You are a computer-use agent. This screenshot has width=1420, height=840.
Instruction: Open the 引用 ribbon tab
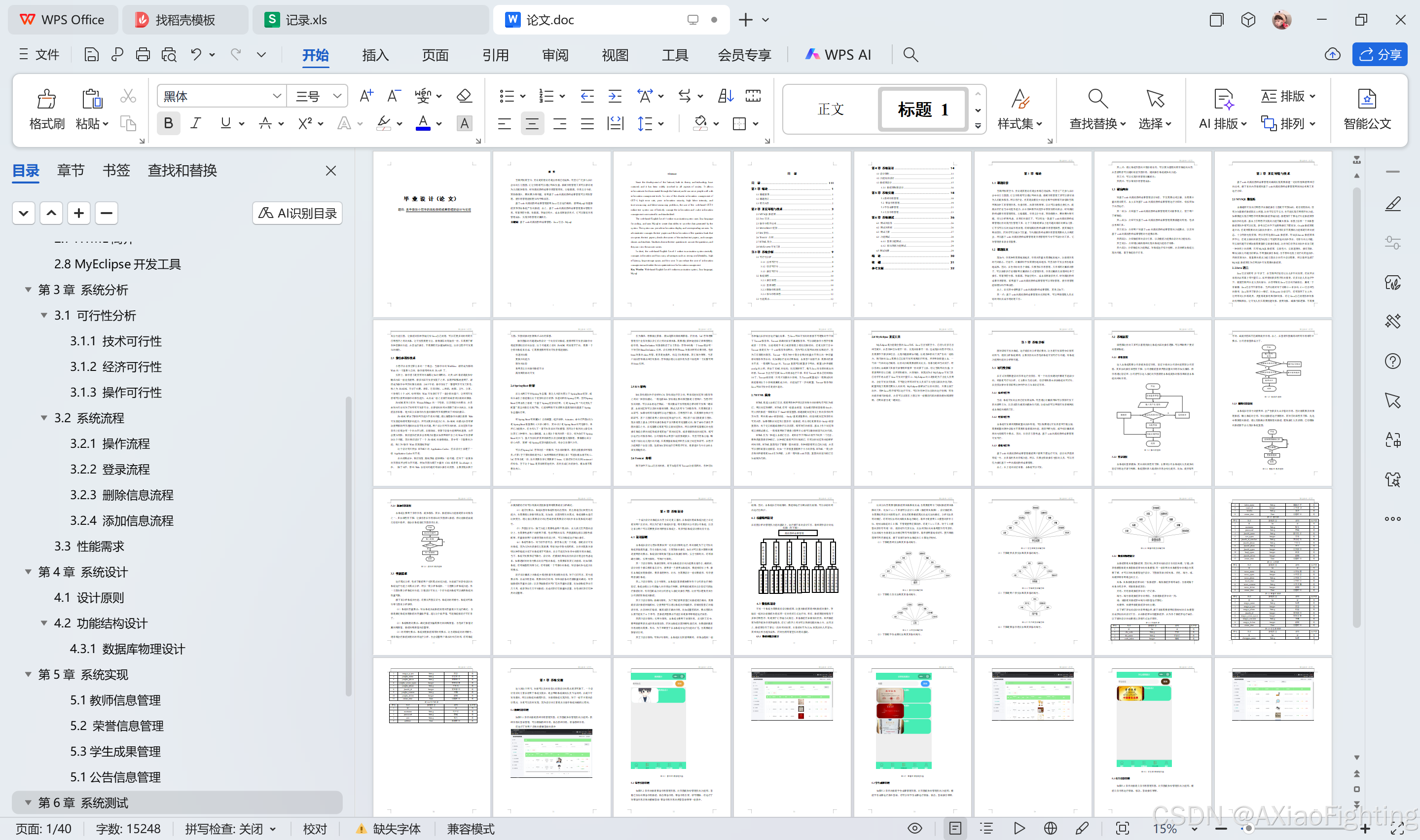[x=495, y=55]
